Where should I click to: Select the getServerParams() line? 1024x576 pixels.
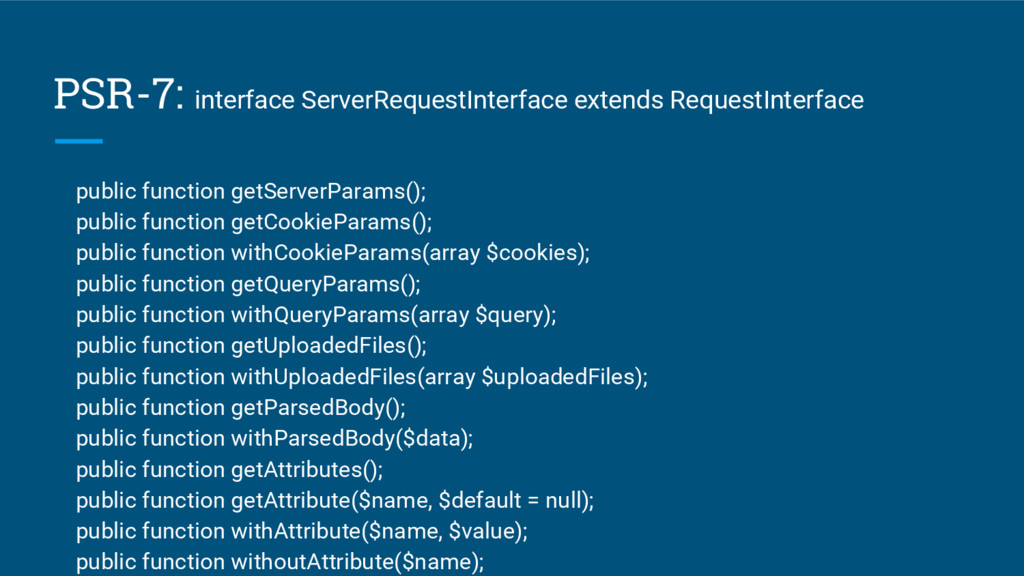coord(257,191)
